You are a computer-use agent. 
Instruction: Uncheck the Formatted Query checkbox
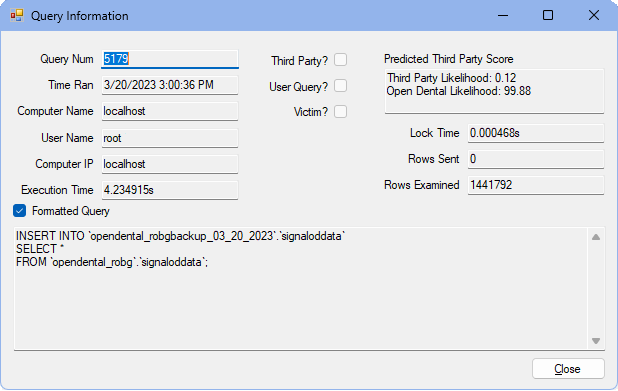(x=20, y=211)
